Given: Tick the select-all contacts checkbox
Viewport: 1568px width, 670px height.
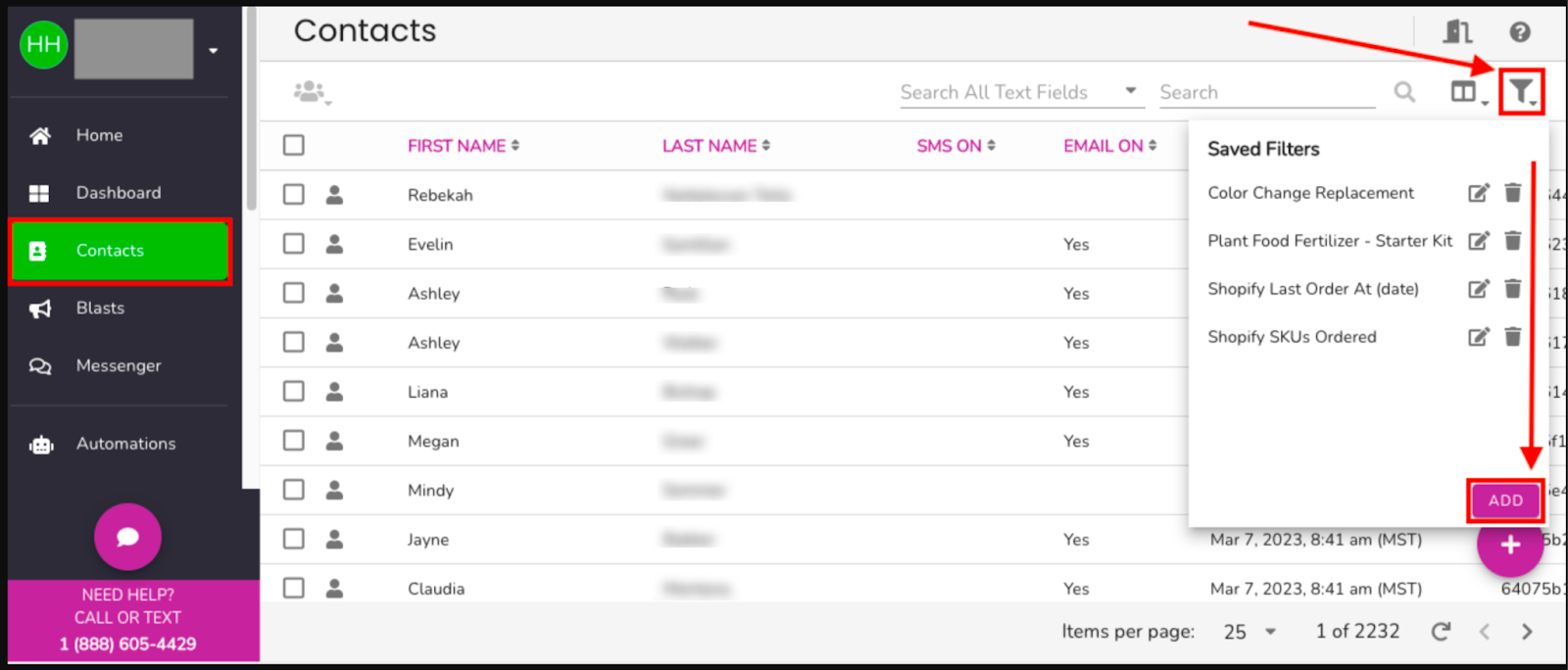Looking at the screenshot, I should click(294, 146).
